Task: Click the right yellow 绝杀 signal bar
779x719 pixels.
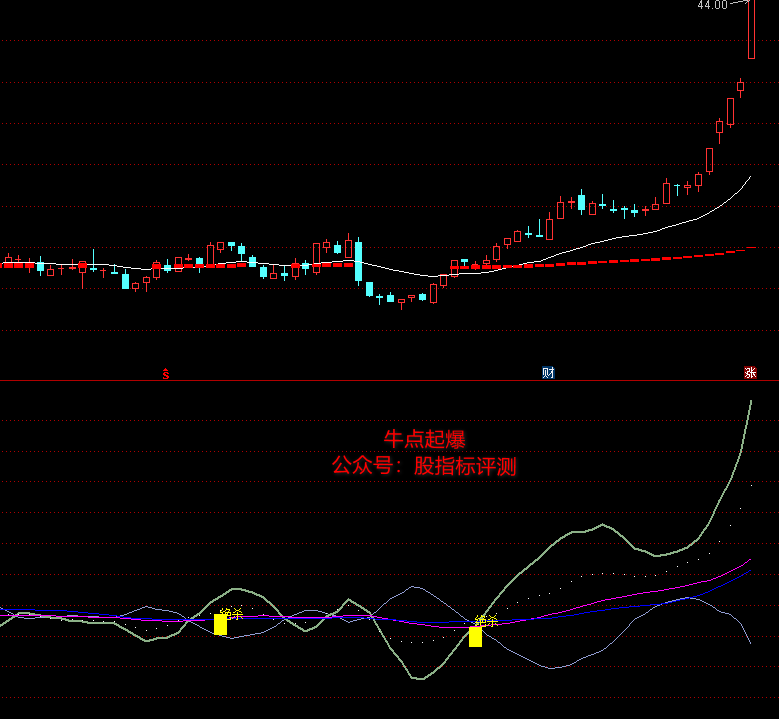Action: pos(475,637)
